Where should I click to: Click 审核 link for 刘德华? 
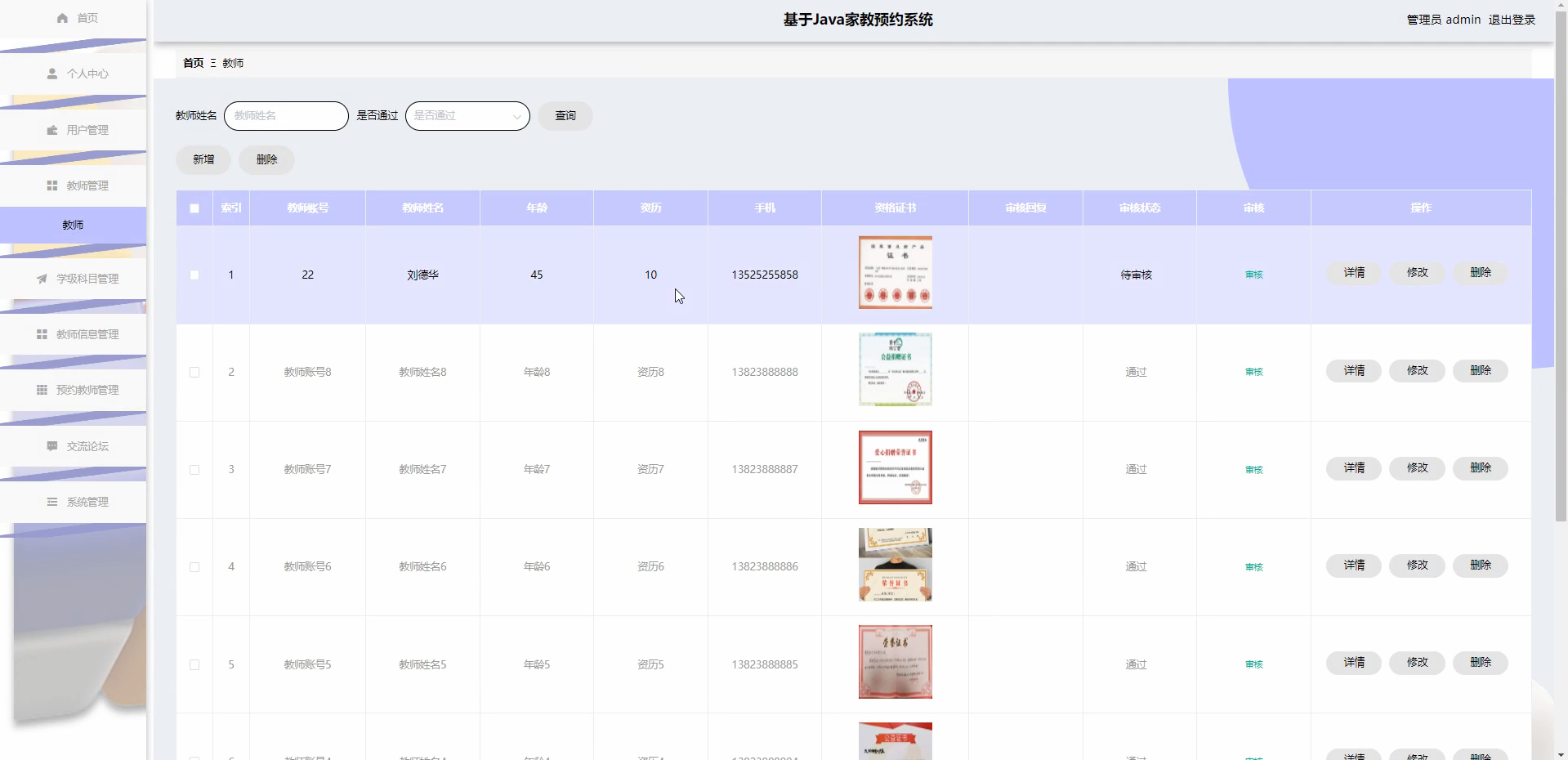[x=1254, y=275]
